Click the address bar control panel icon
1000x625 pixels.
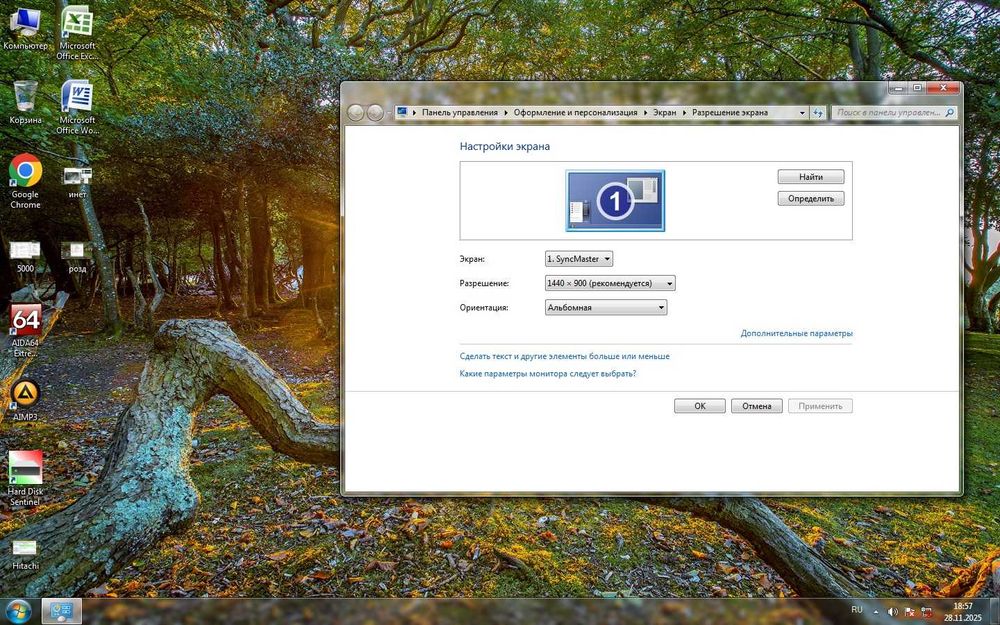pos(402,112)
